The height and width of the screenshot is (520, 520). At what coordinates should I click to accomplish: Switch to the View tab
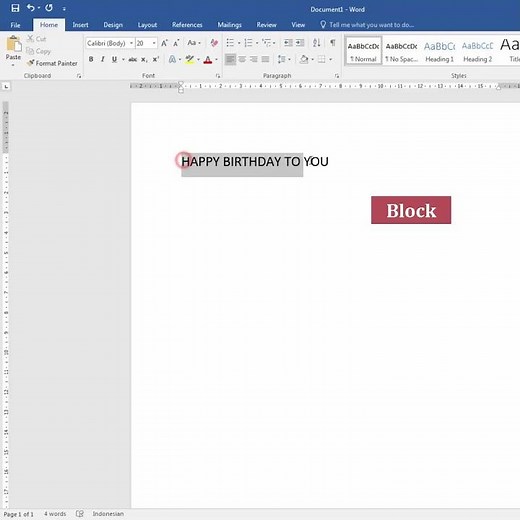[298, 25]
